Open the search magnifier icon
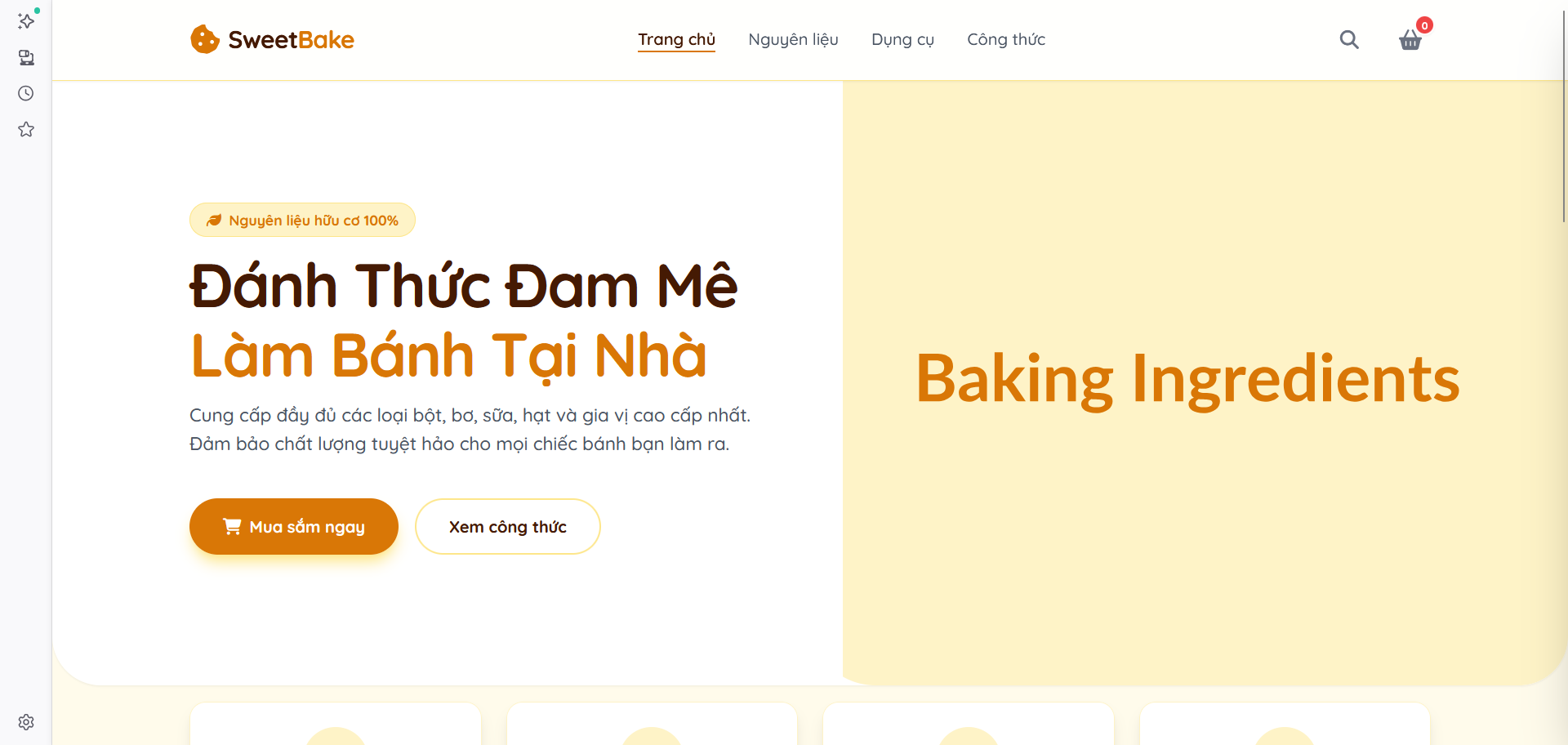The height and width of the screenshot is (745, 1568). [1349, 39]
